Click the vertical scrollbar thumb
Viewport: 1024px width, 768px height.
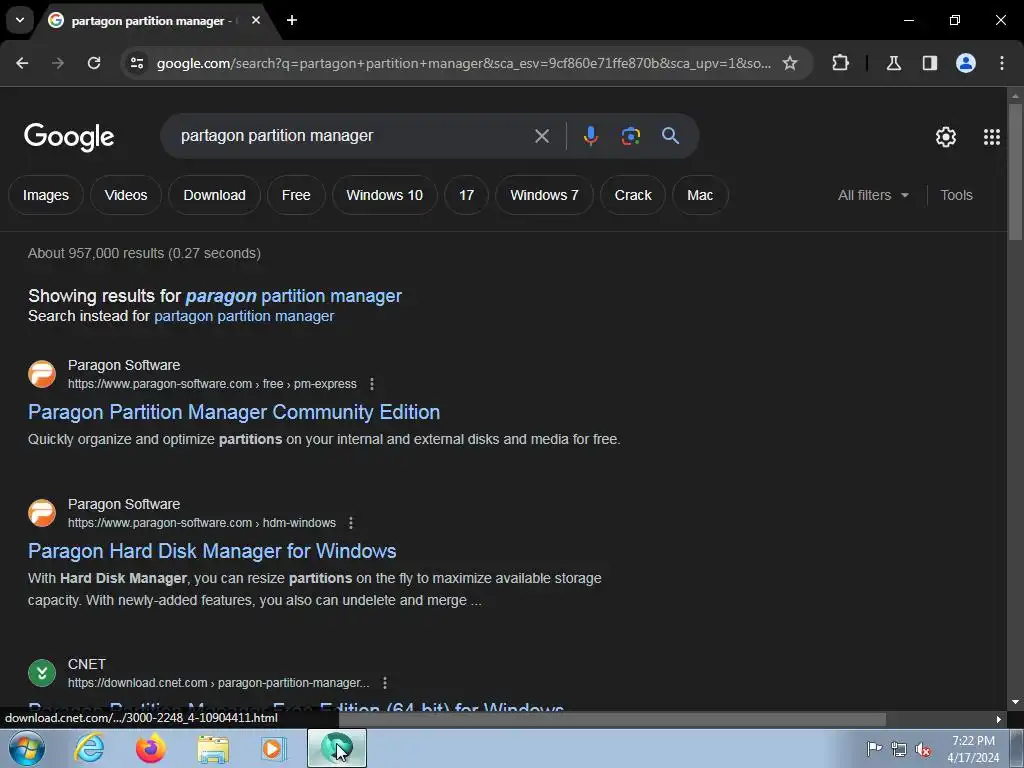pyautogui.click(x=1016, y=172)
